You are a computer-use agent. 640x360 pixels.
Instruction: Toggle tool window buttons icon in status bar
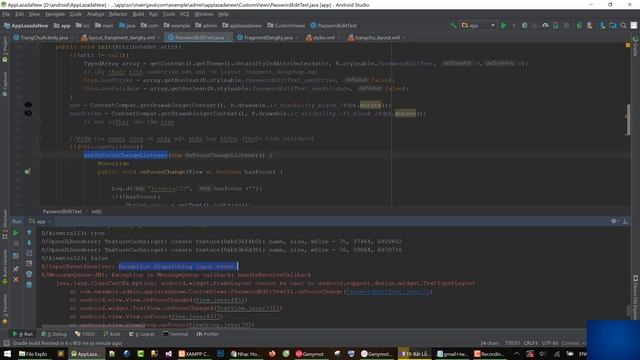6,343
